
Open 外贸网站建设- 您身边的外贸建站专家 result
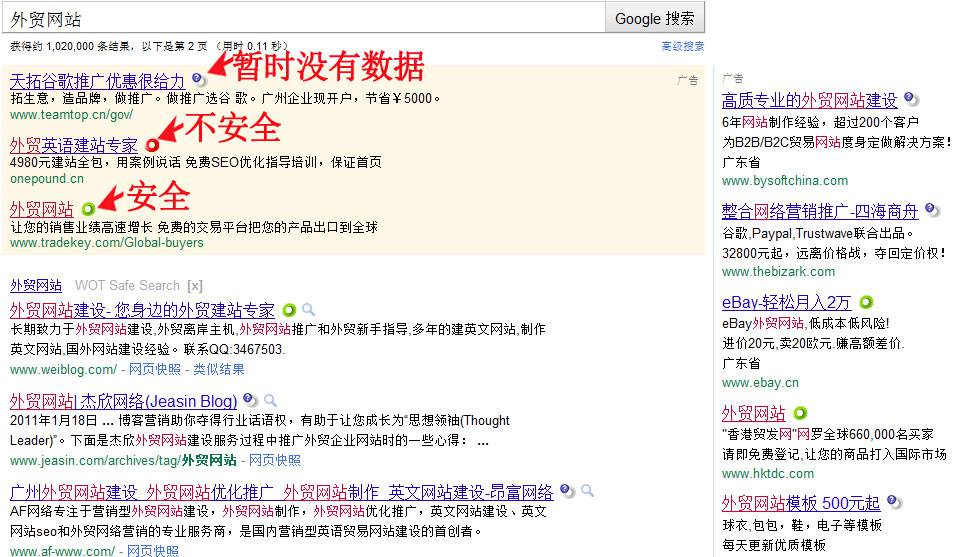(x=143, y=310)
